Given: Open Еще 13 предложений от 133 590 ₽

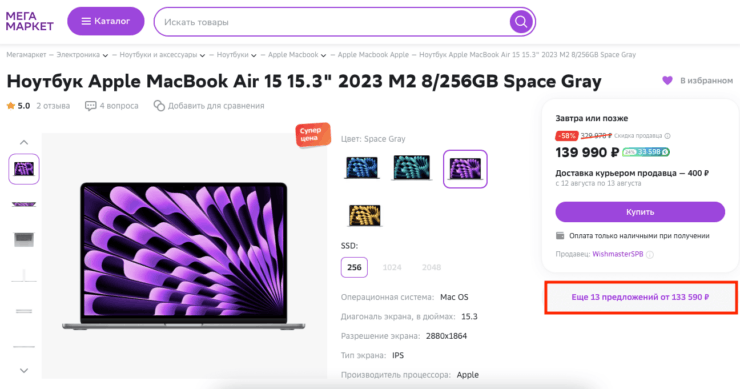Looking at the screenshot, I should 640,297.
